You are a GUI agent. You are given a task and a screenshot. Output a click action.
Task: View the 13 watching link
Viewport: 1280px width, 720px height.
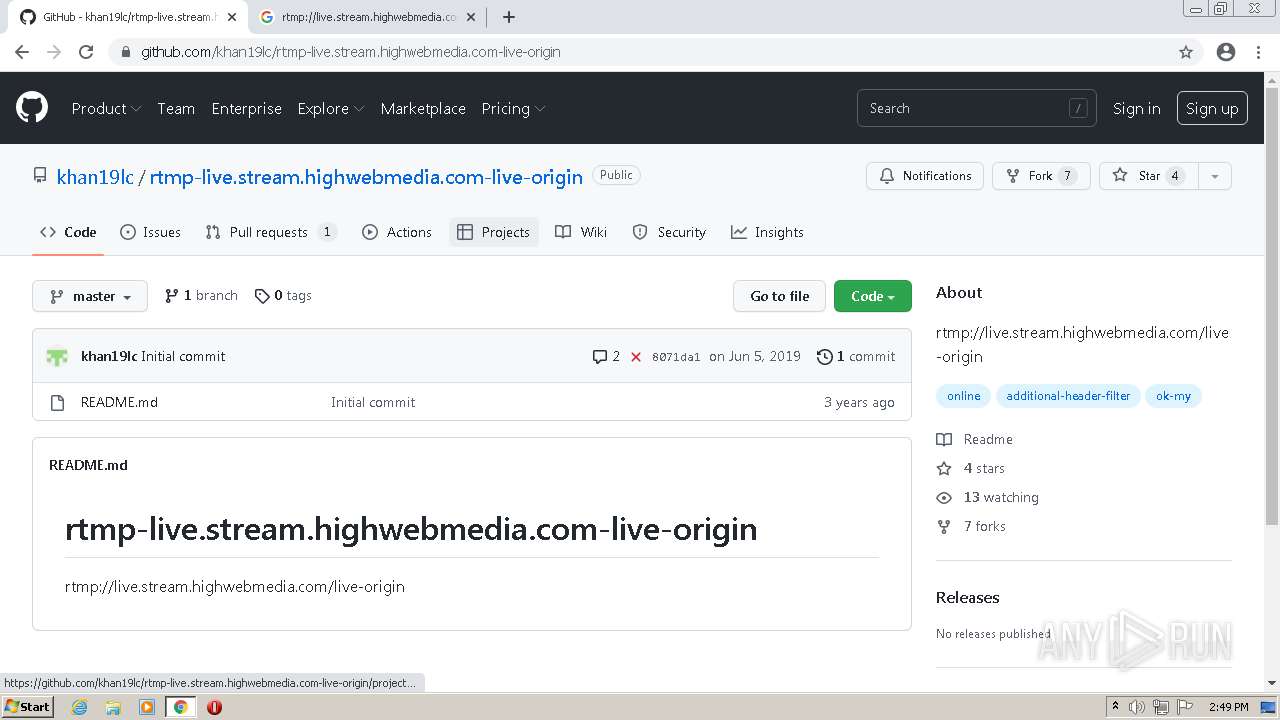coord(988,497)
